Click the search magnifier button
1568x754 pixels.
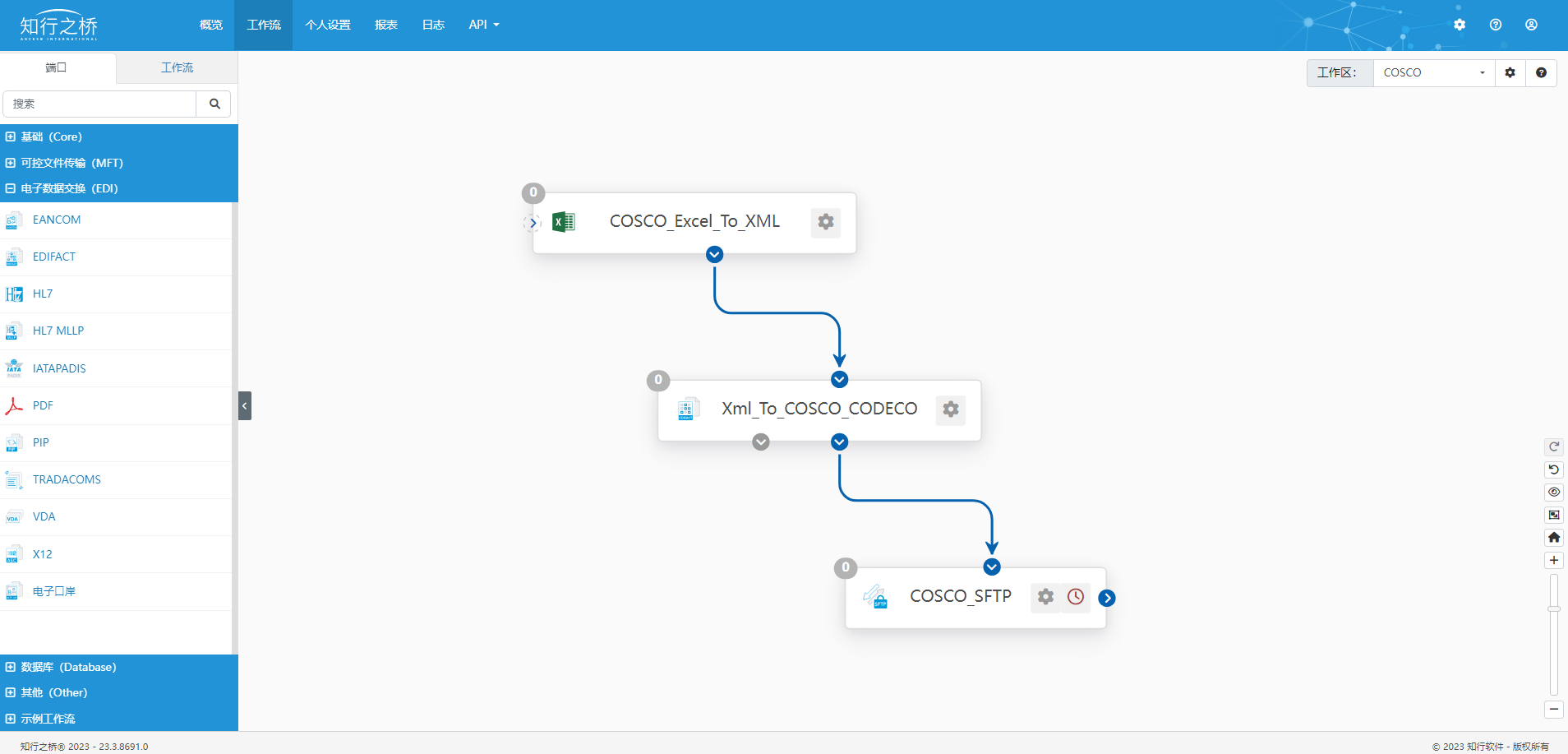pos(214,104)
